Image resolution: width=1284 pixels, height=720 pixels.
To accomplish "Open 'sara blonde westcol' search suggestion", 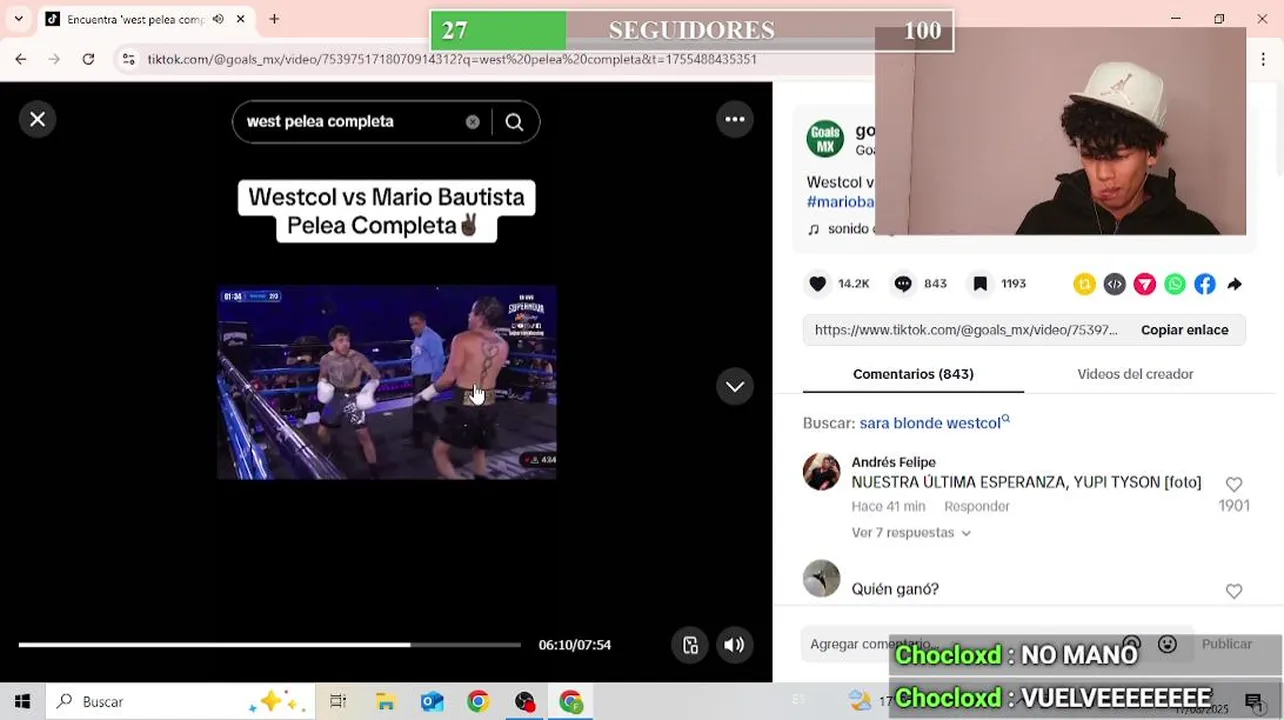I will (x=934, y=423).
